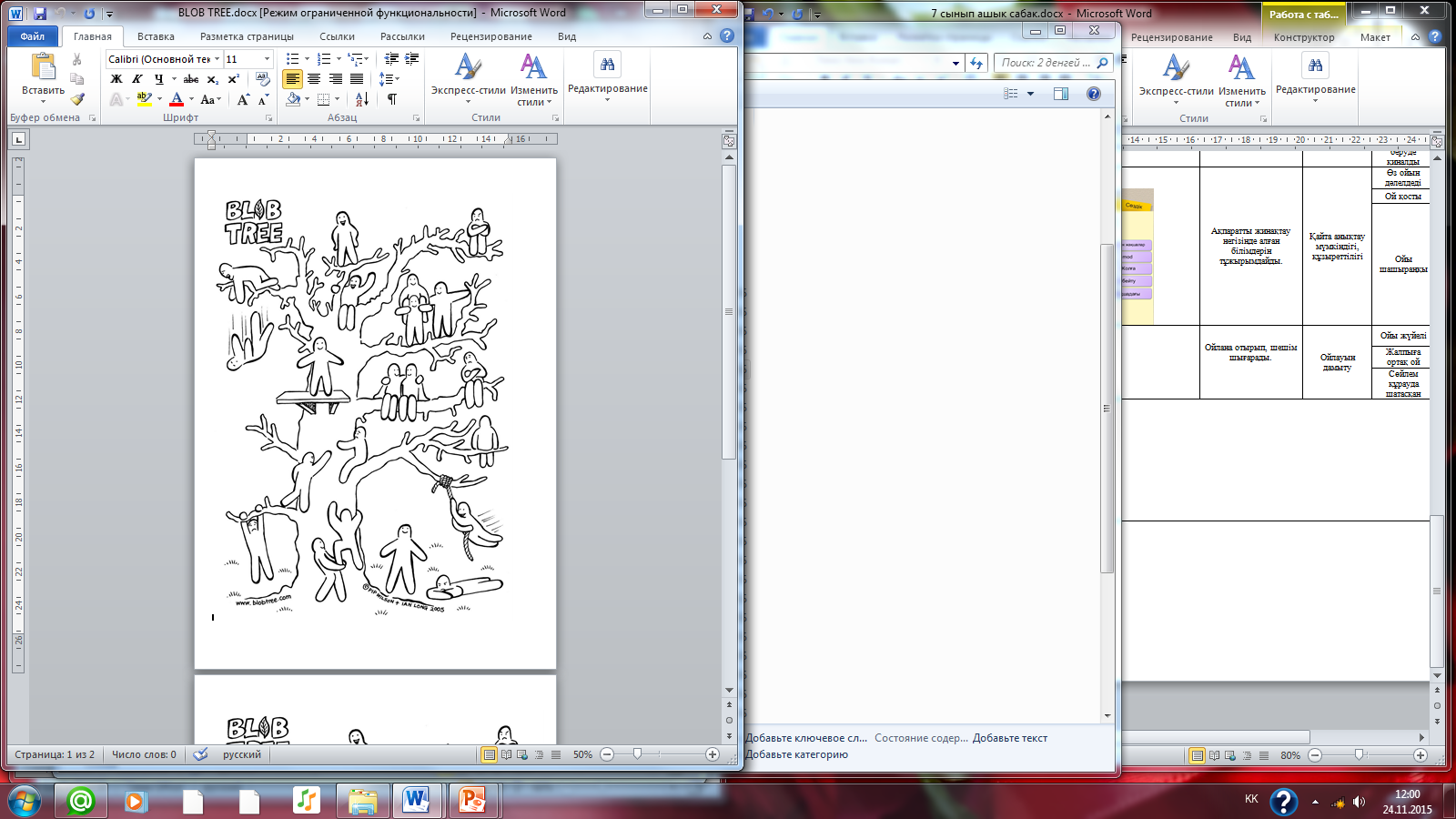Screen dimensions: 1456x819
Task: Open the Windows Start menu
Action: coord(24,801)
